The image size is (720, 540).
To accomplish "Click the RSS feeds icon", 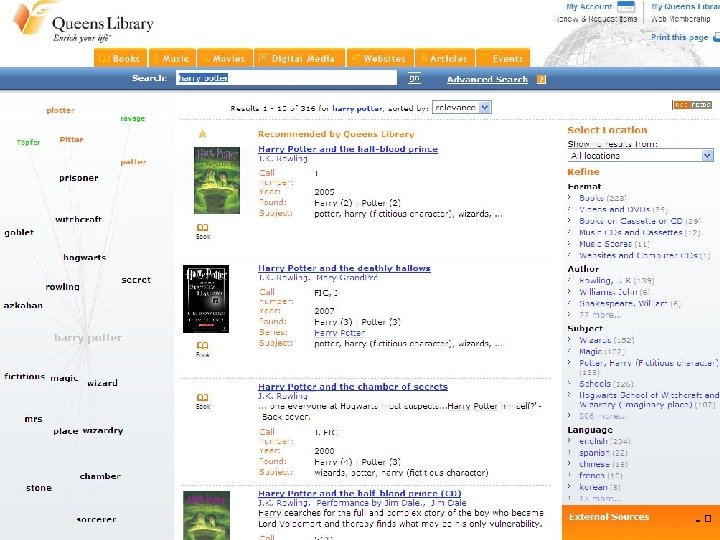I will tap(692, 105).
